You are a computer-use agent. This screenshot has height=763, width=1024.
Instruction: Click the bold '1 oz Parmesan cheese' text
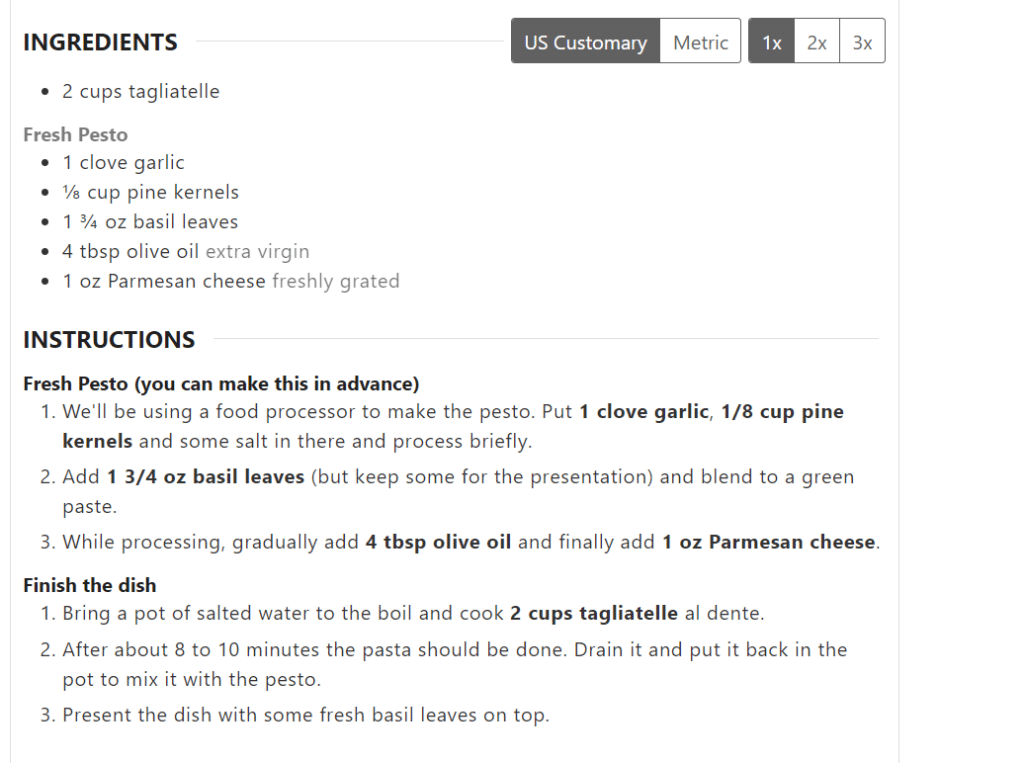[x=772, y=541]
